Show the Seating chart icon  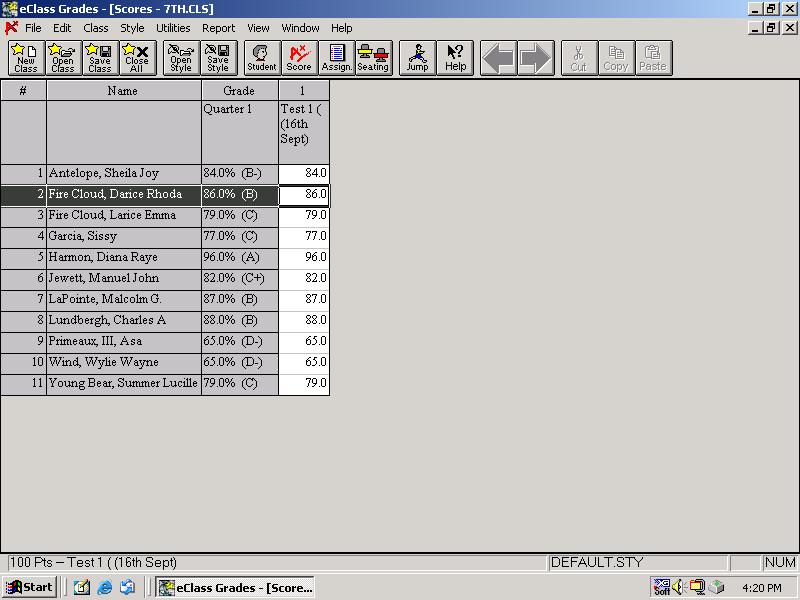(x=373, y=58)
